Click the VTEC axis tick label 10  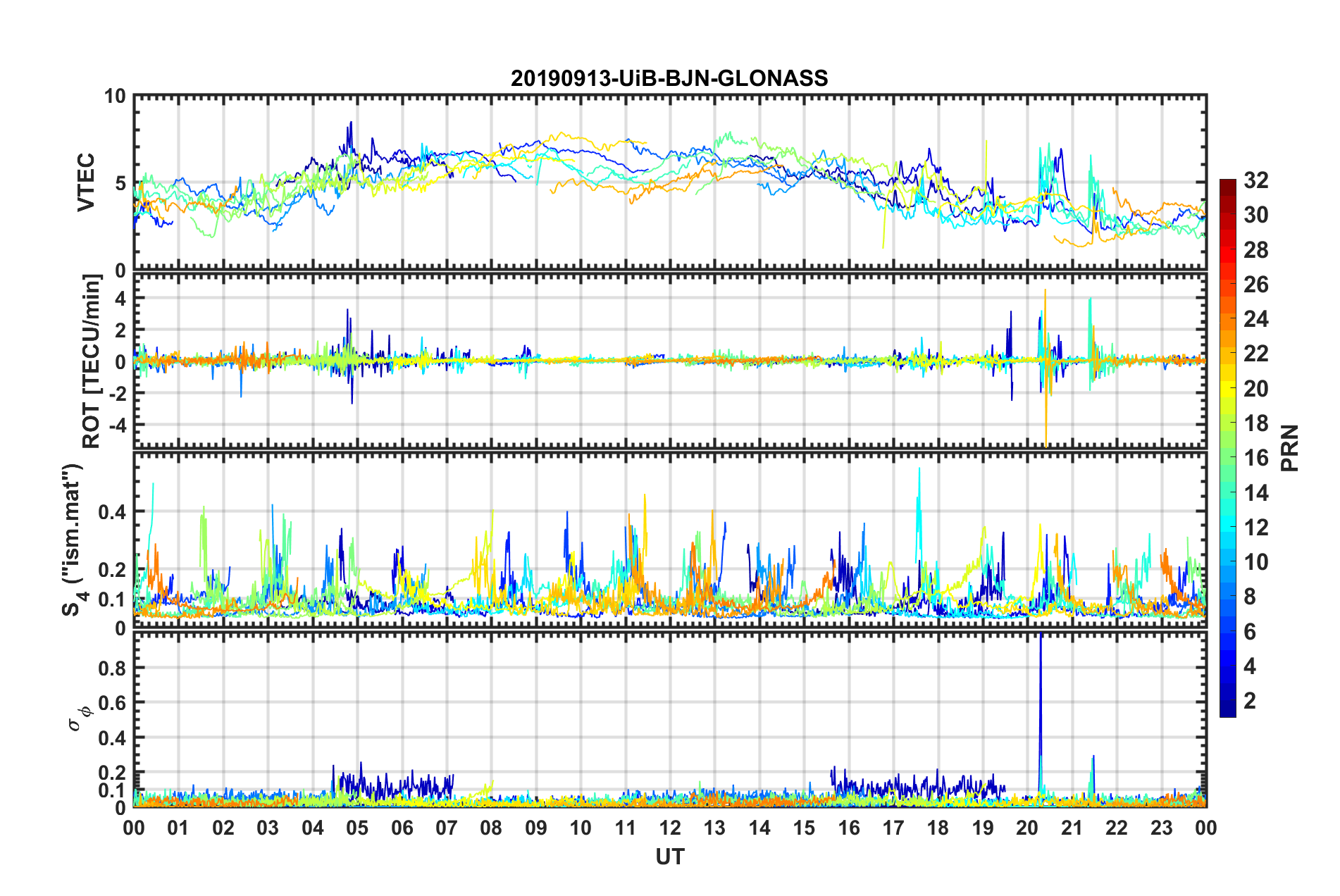coord(115,97)
